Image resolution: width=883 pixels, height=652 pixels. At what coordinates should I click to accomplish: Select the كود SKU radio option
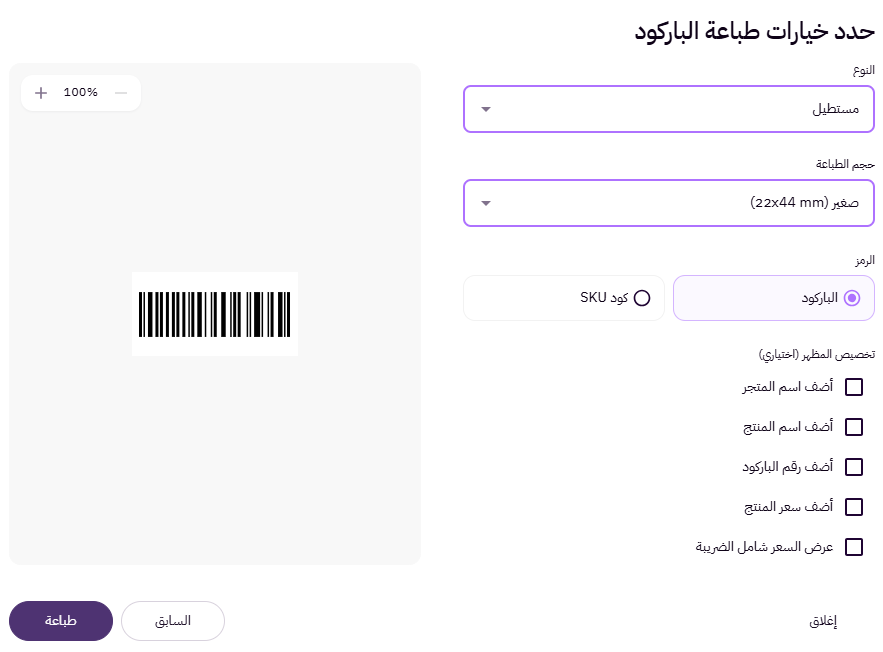tap(643, 297)
